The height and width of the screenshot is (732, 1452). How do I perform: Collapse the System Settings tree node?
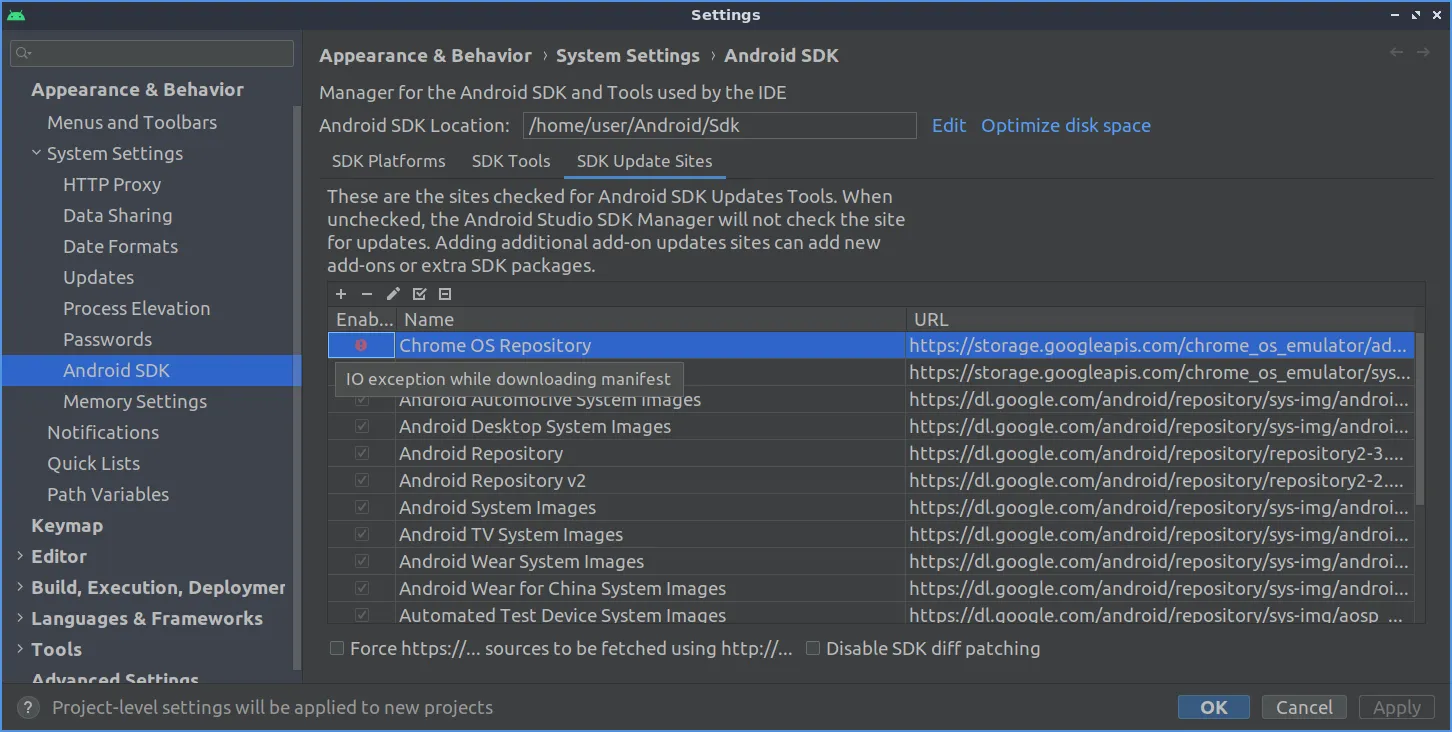[37, 153]
